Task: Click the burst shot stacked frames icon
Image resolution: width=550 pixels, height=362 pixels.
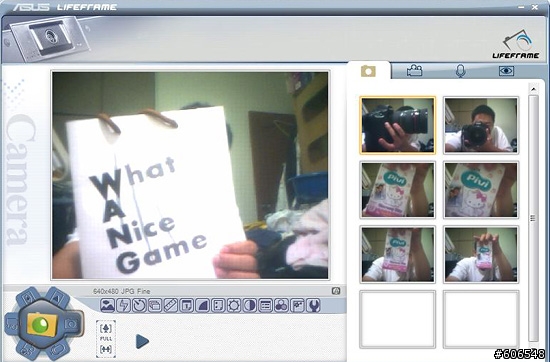Action: (x=155, y=306)
